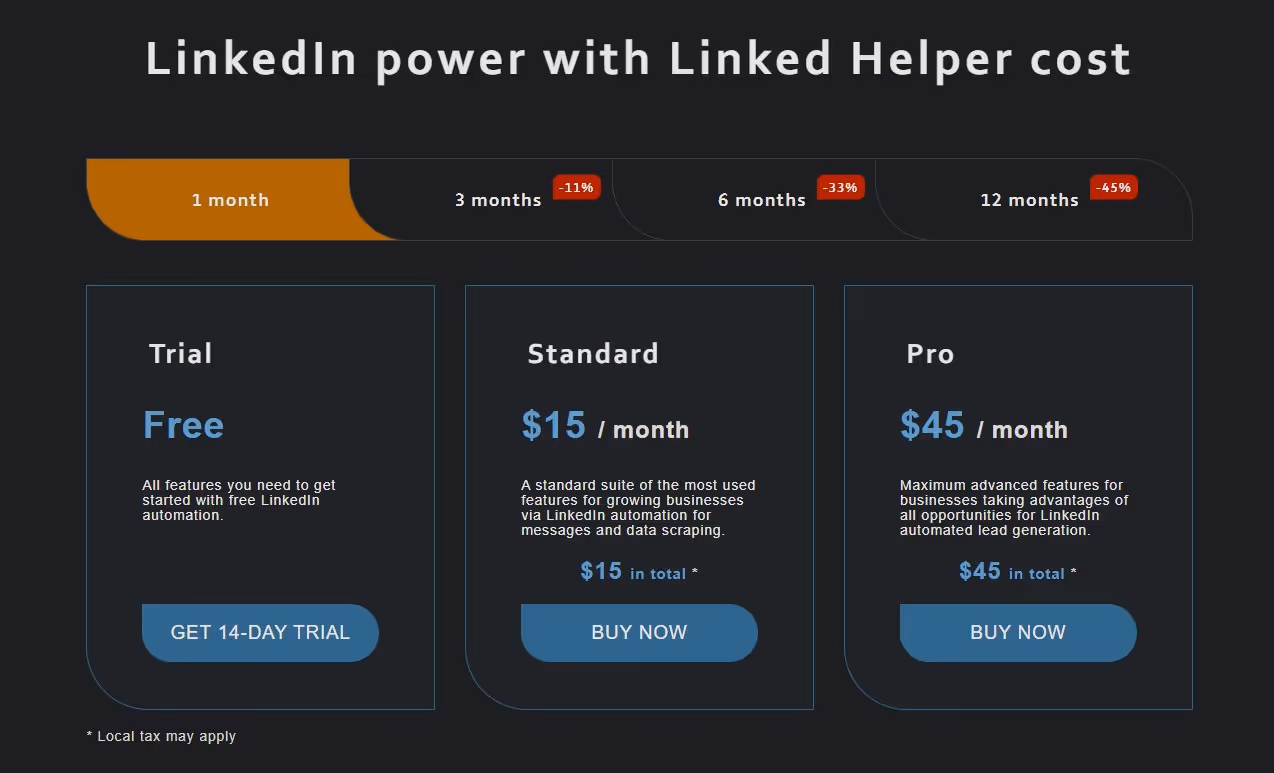Click the Free price label

[x=183, y=424]
